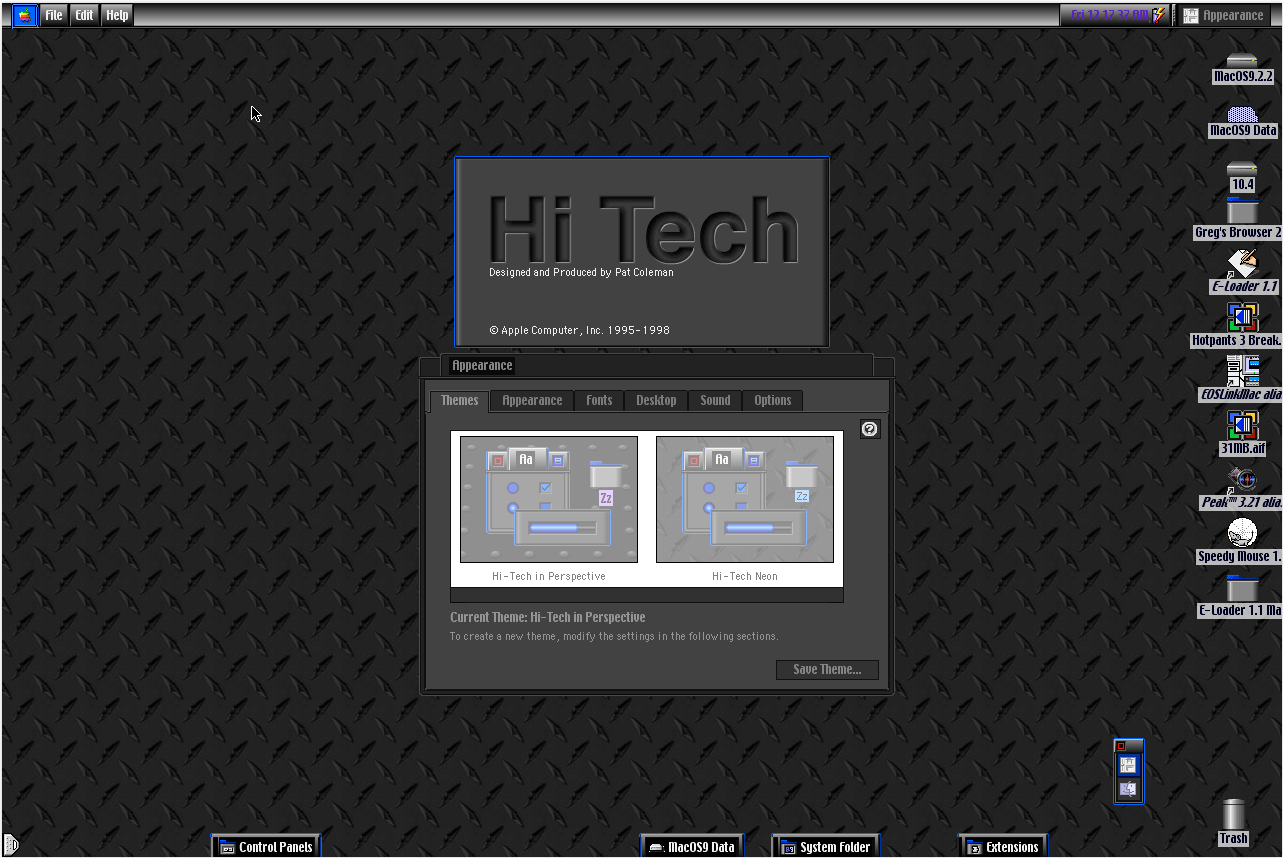This screenshot has width=1283, height=858.
Task: Switch to the Fonts tab
Action: pos(599,400)
